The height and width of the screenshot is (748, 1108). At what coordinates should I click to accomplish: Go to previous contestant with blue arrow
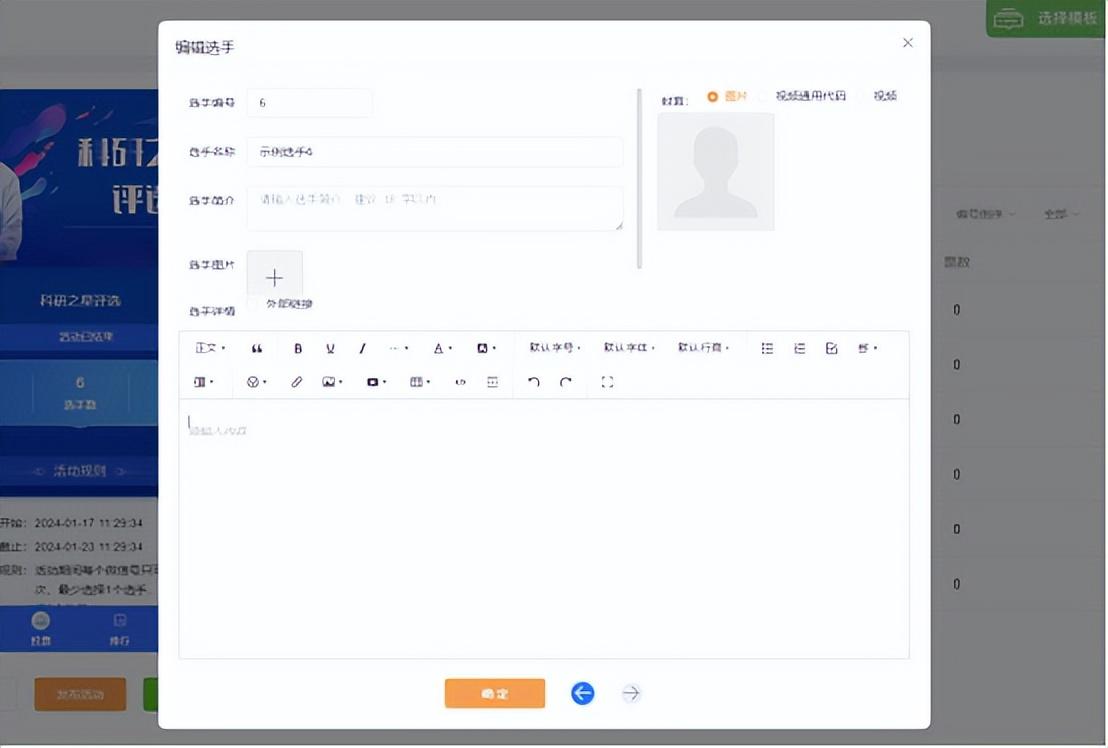click(583, 693)
